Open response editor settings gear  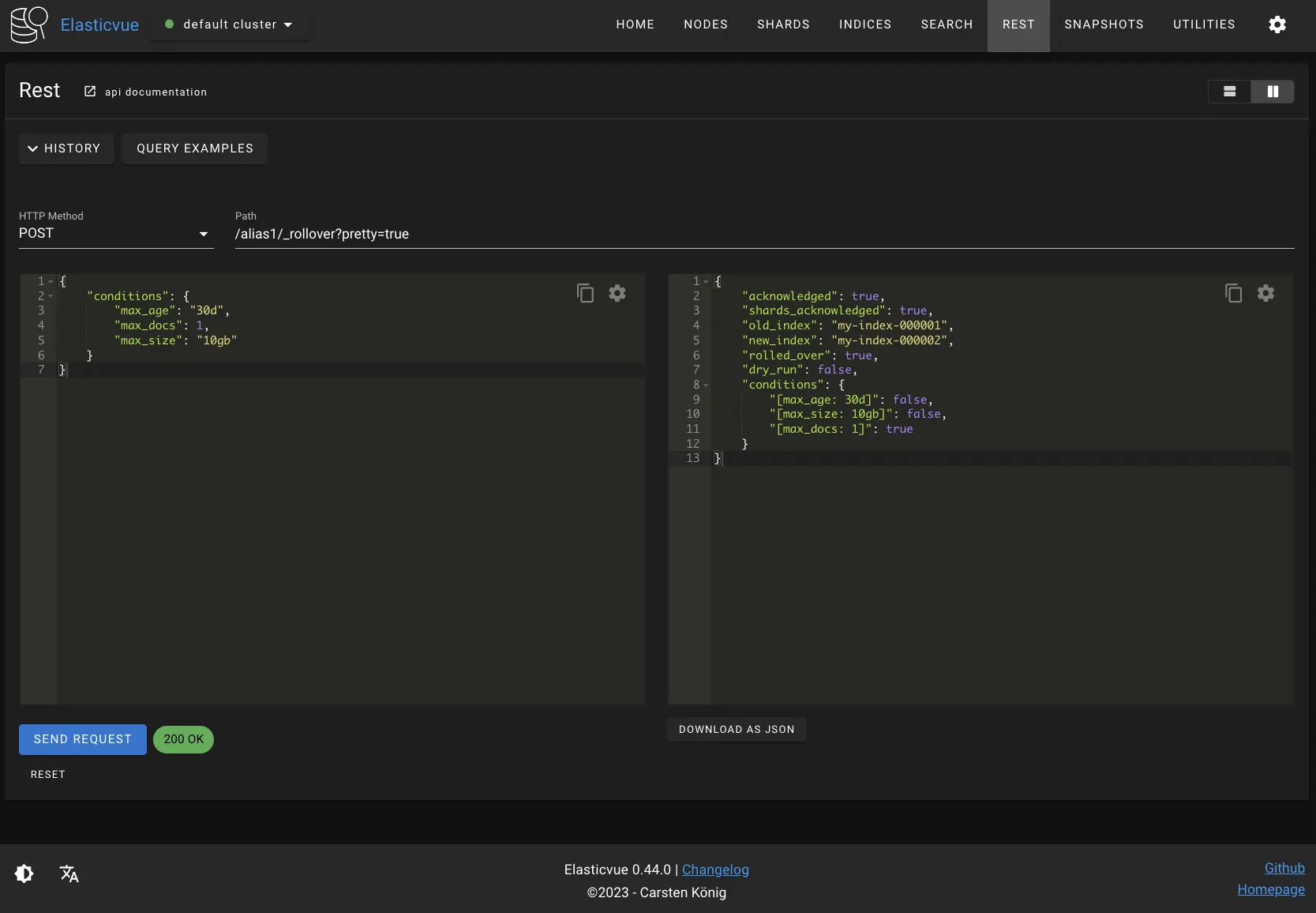click(x=1265, y=293)
